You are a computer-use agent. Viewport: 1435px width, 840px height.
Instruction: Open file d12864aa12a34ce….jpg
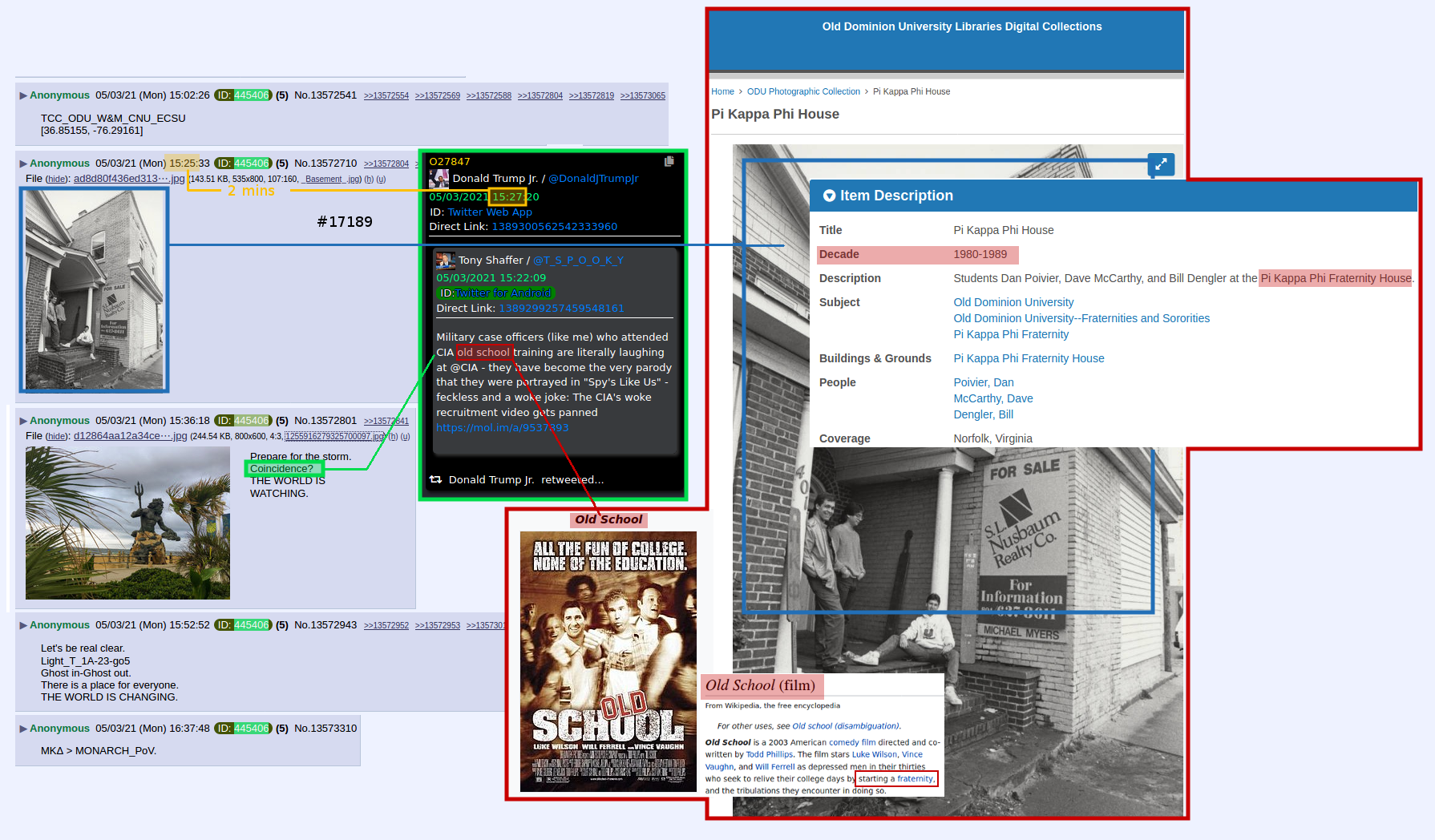click(x=130, y=436)
